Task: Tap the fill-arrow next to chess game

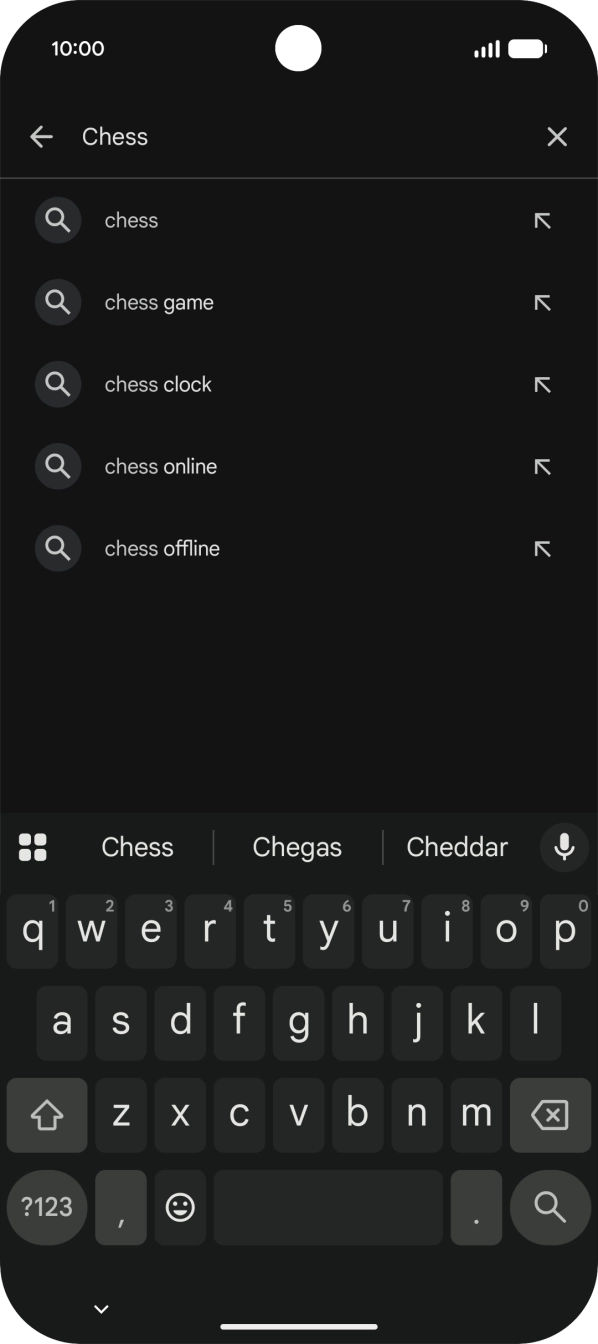Action: [x=542, y=302]
